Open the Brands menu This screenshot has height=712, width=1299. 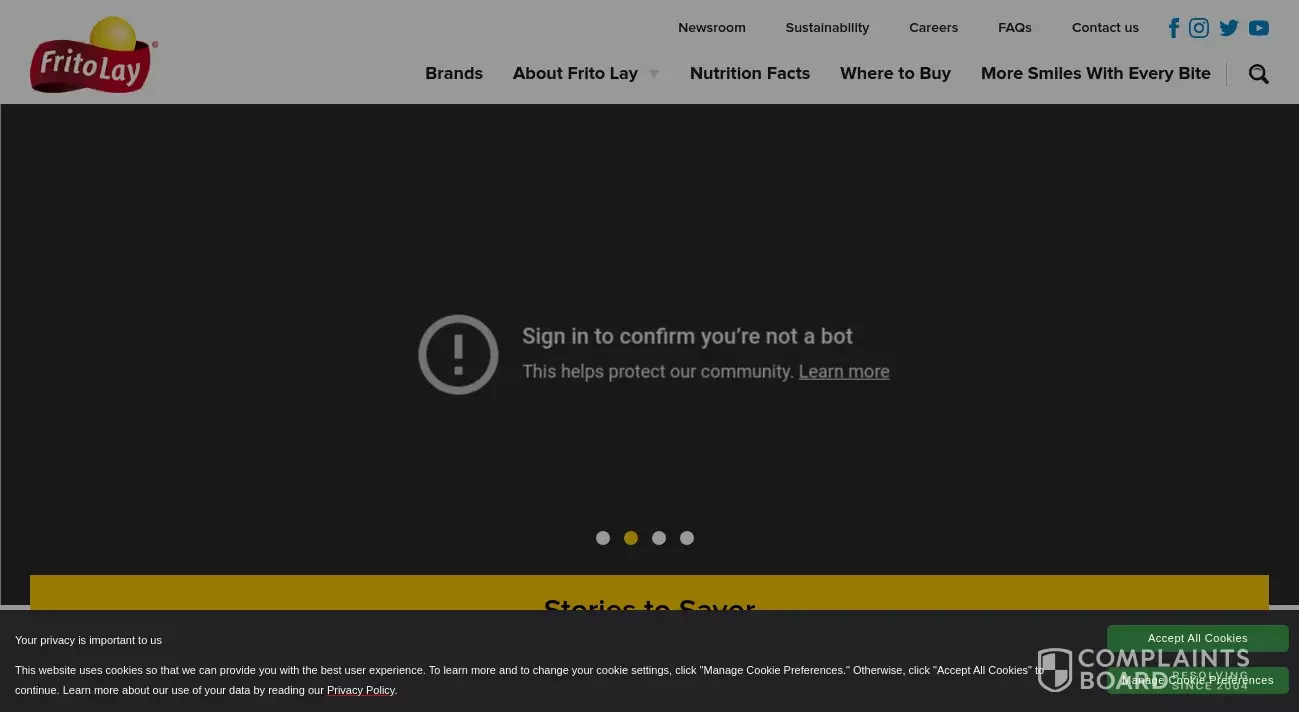(x=454, y=74)
